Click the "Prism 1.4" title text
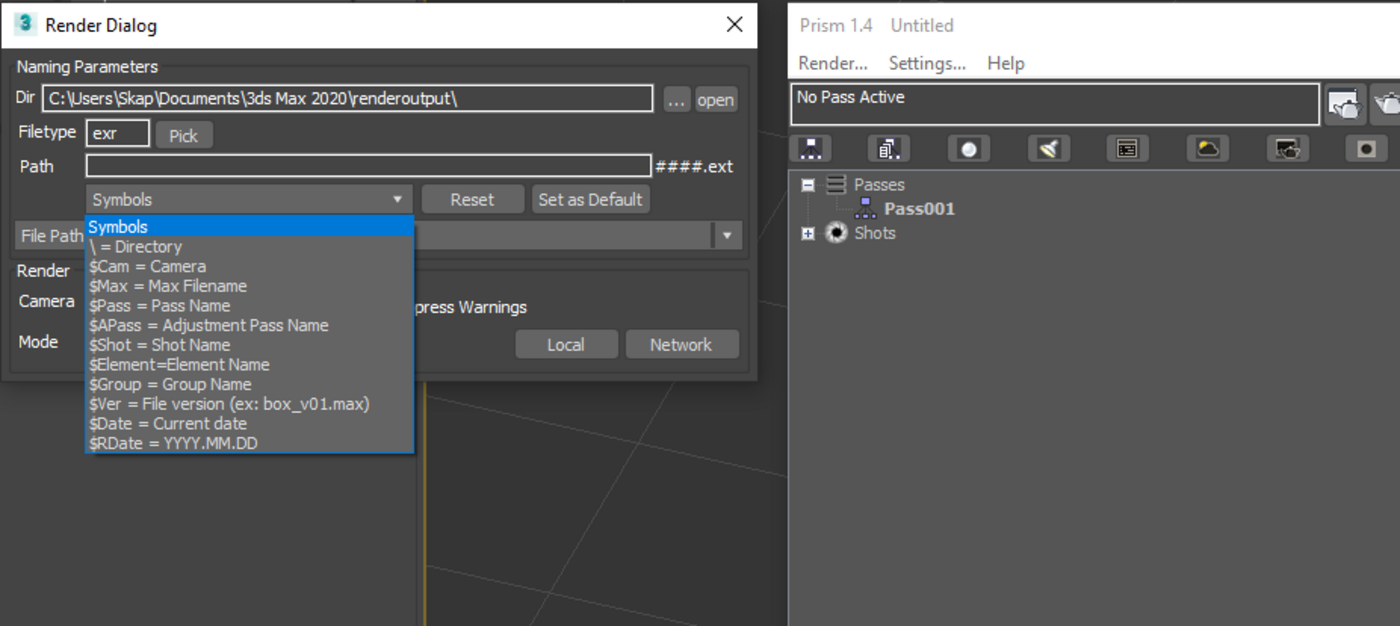 [x=836, y=25]
